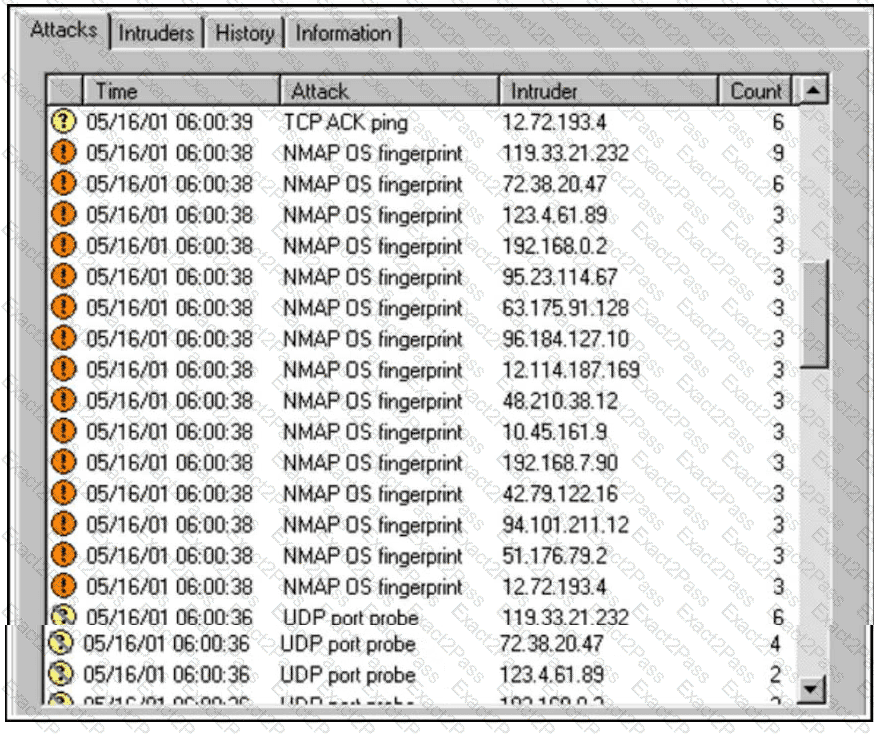Open the Information tab
The height and width of the screenshot is (734, 874).
pyautogui.click(x=343, y=33)
